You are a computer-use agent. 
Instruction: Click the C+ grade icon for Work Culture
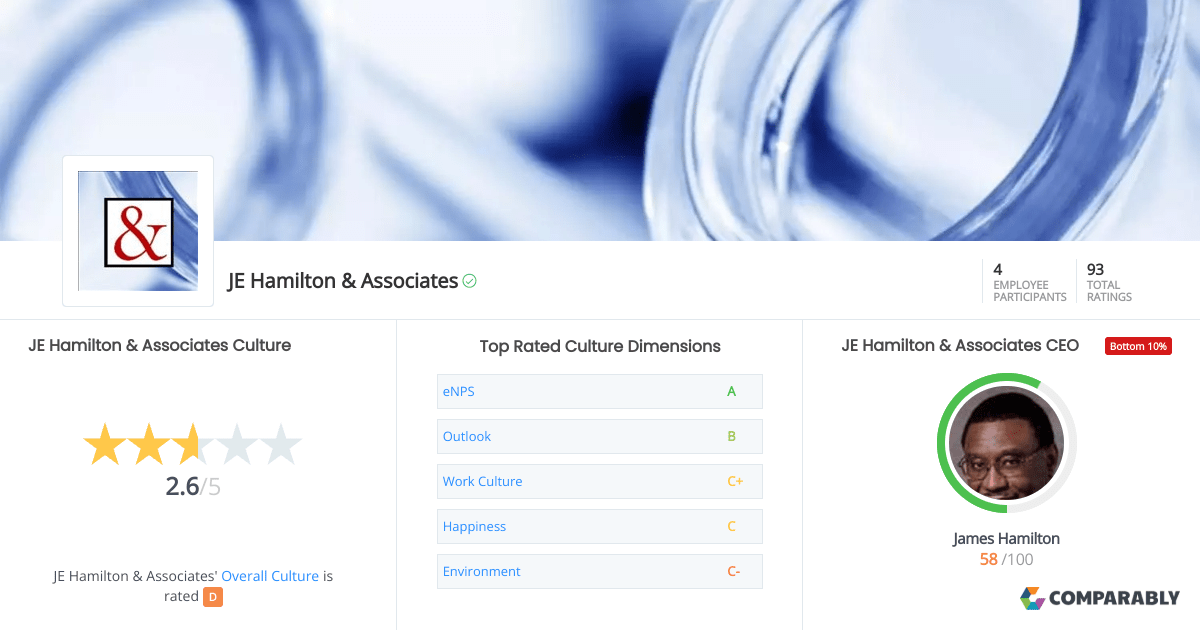coord(736,481)
